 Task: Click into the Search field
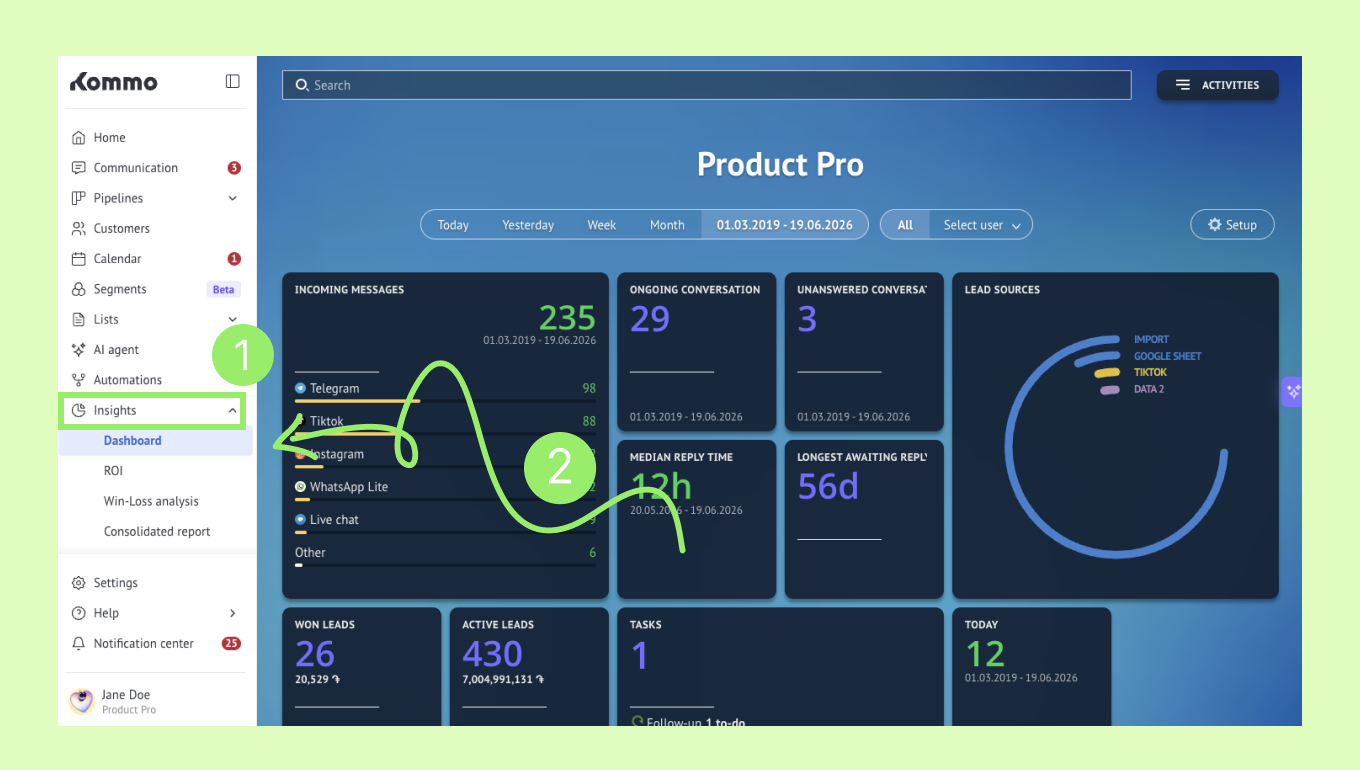(x=707, y=85)
